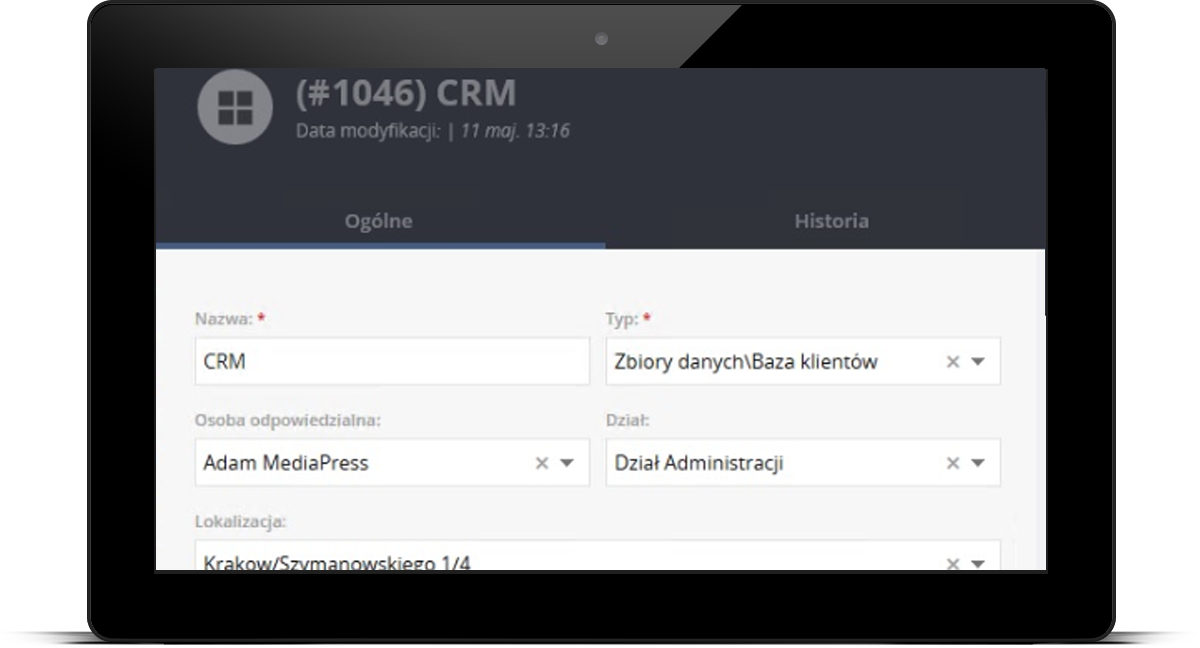Clear the Lokalizacja field selection

coord(953,563)
